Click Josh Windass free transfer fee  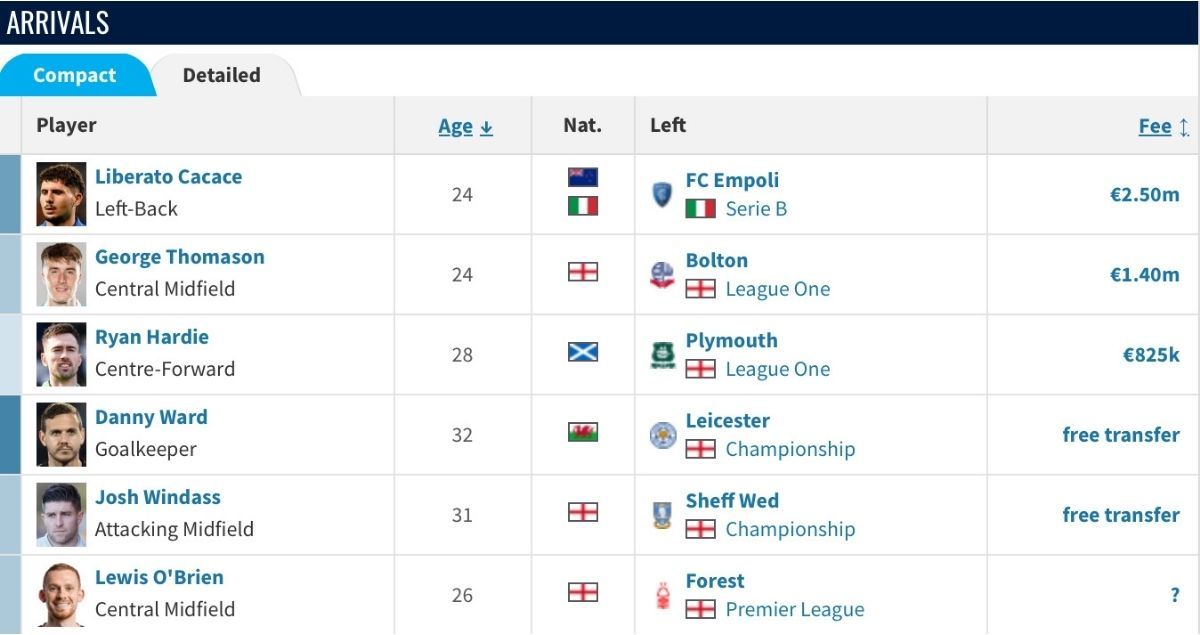coord(1121,515)
